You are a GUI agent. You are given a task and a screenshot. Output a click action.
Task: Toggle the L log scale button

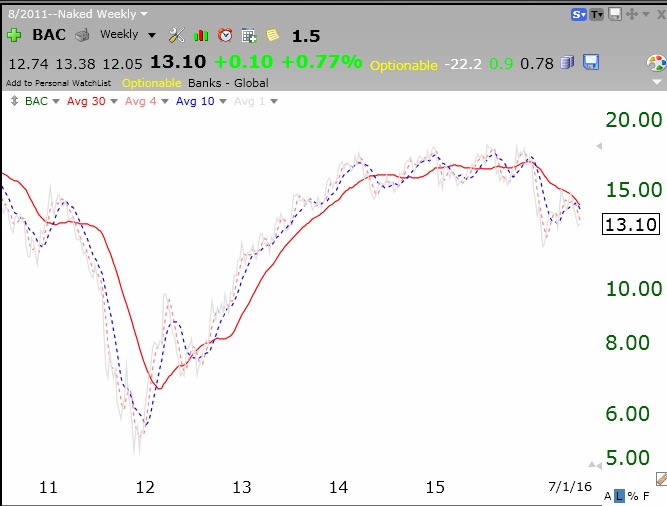click(x=619, y=496)
